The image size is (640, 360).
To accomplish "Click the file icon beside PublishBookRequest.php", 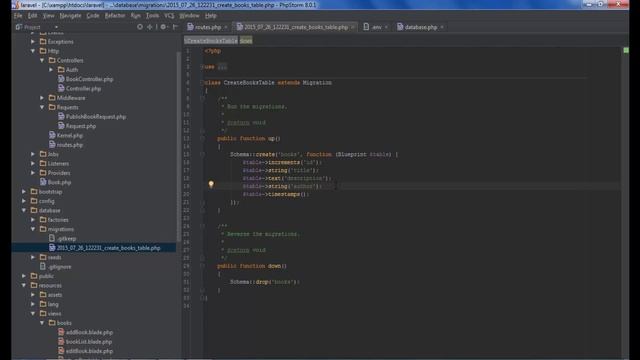I will [61, 116].
